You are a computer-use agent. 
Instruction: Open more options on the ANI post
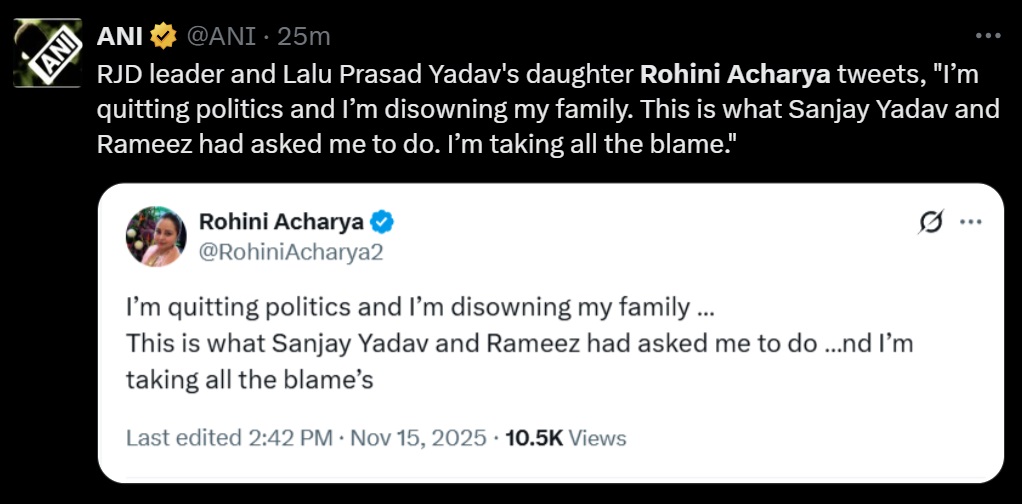[x=988, y=36]
